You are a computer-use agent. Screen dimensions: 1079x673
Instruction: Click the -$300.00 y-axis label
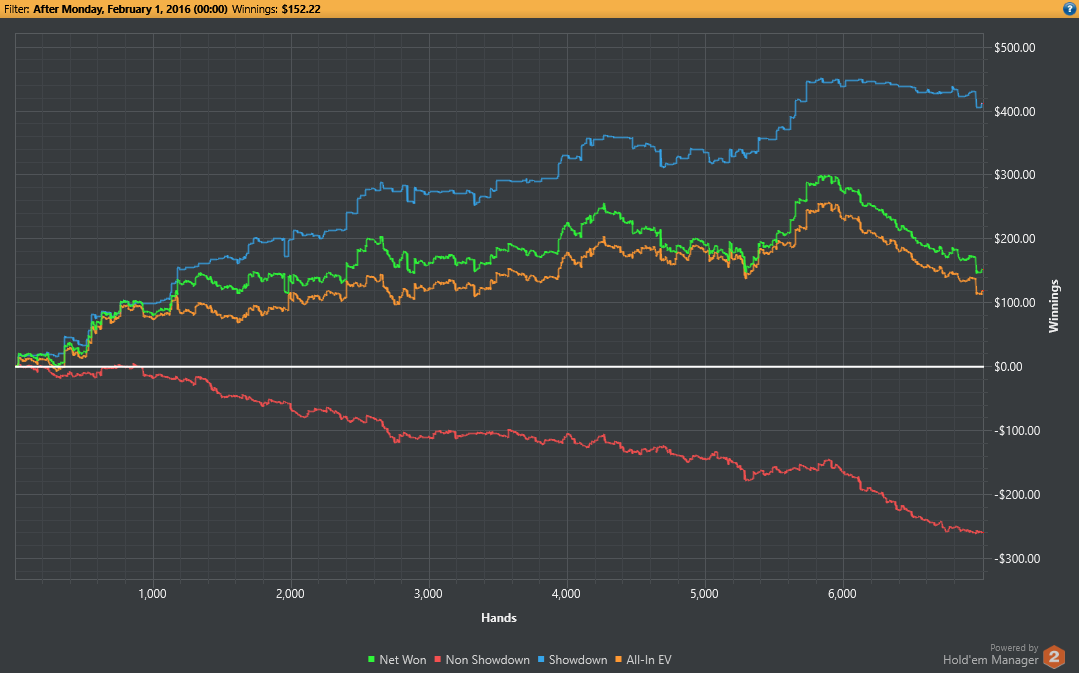click(x=1016, y=558)
